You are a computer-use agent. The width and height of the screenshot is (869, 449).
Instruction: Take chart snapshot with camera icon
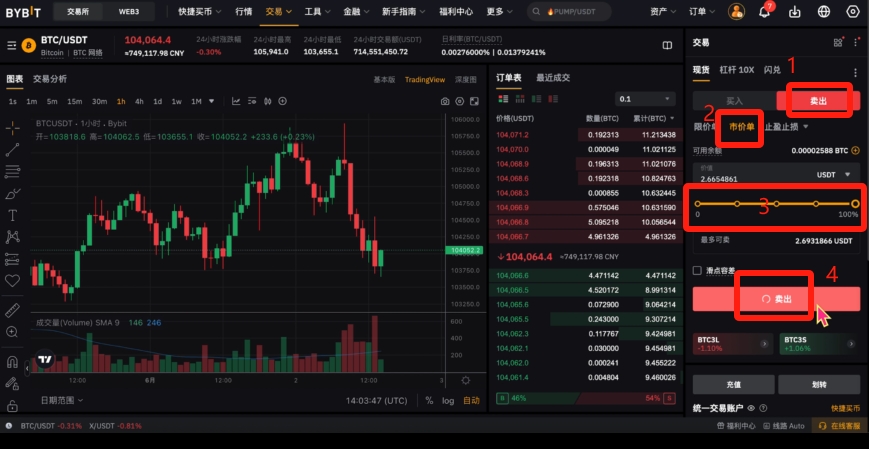point(445,101)
